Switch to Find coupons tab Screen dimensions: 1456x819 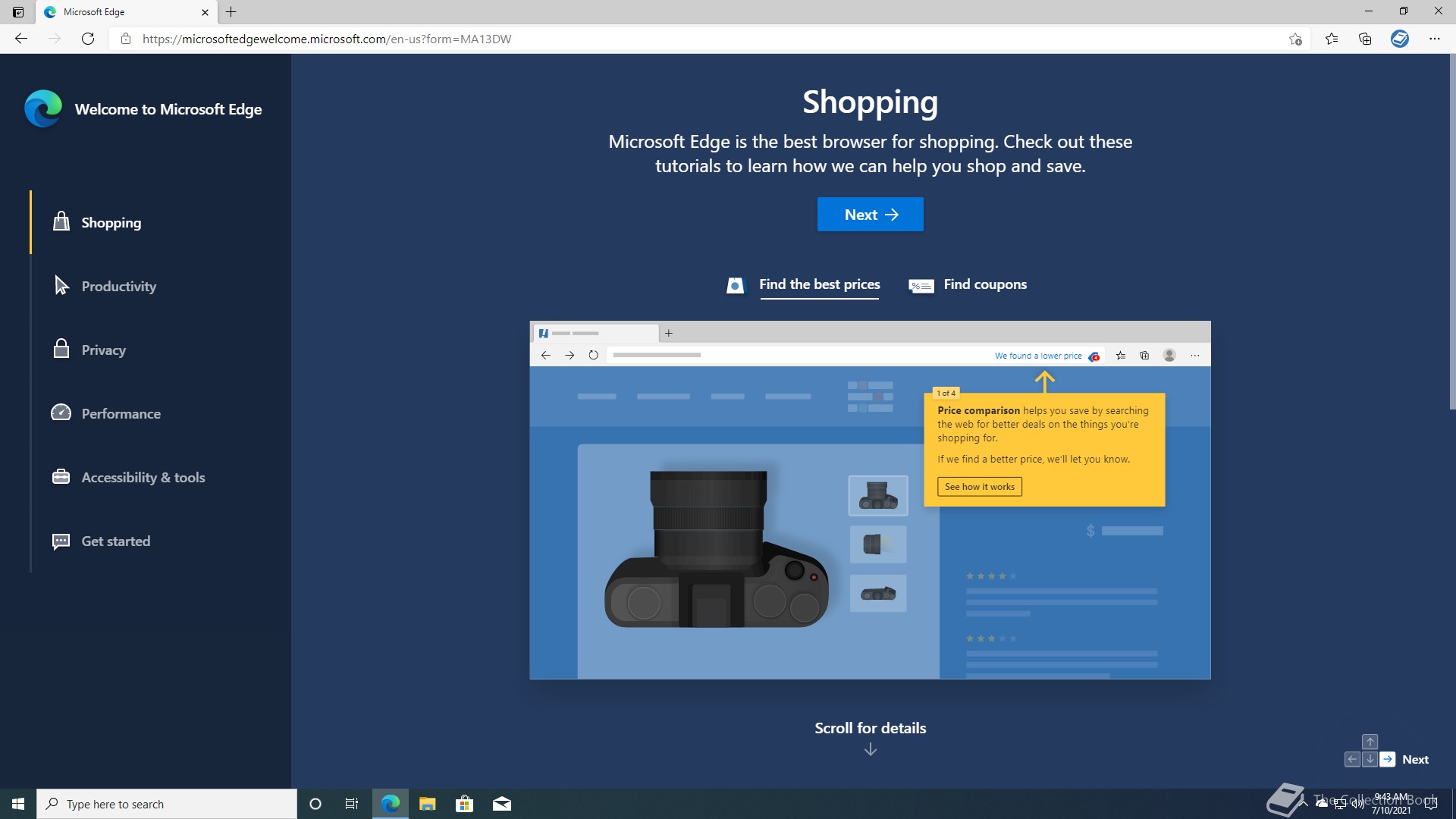(x=985, y=284)
